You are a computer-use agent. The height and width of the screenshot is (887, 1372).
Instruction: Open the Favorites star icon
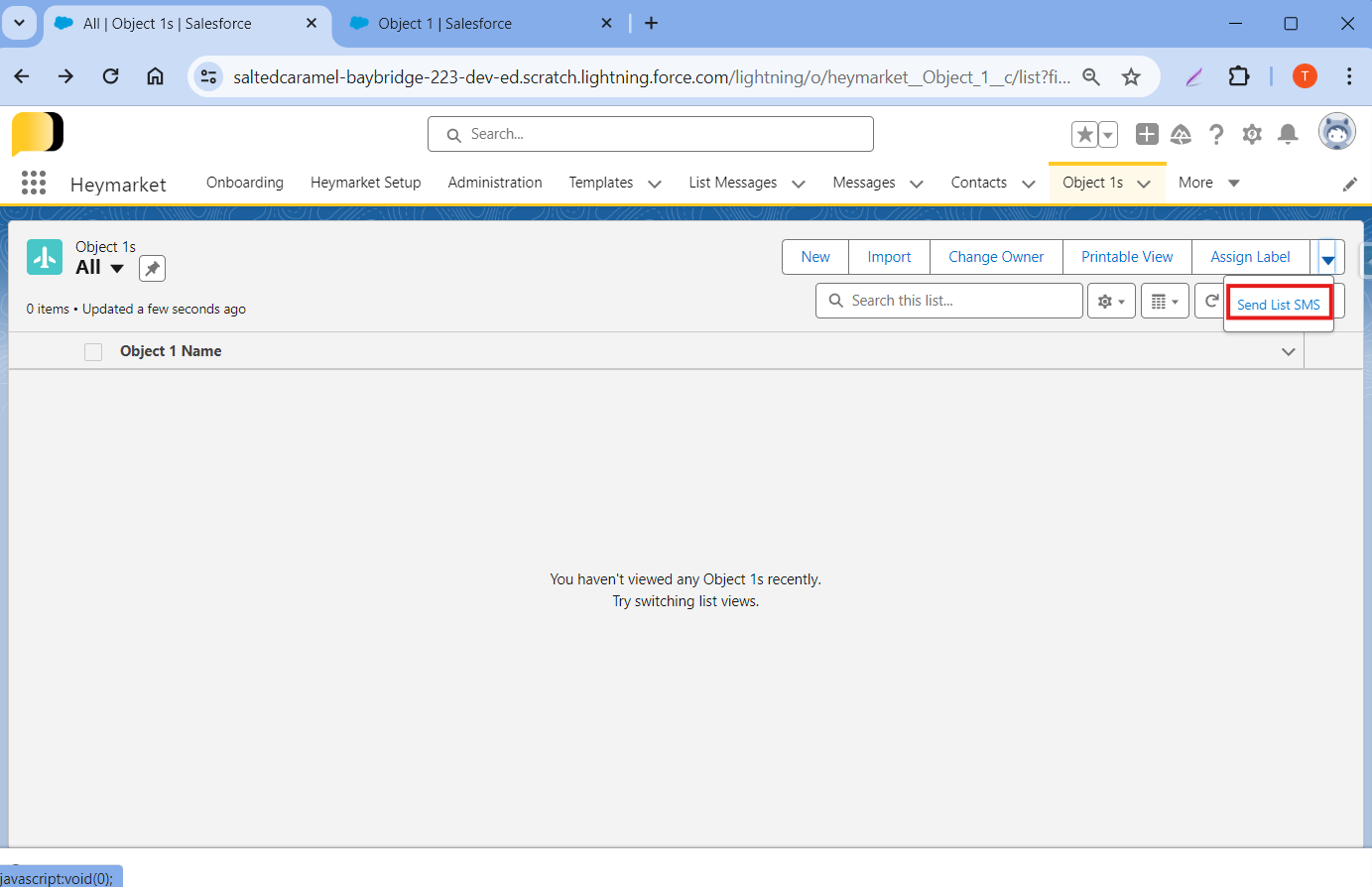pos(1084,134)
